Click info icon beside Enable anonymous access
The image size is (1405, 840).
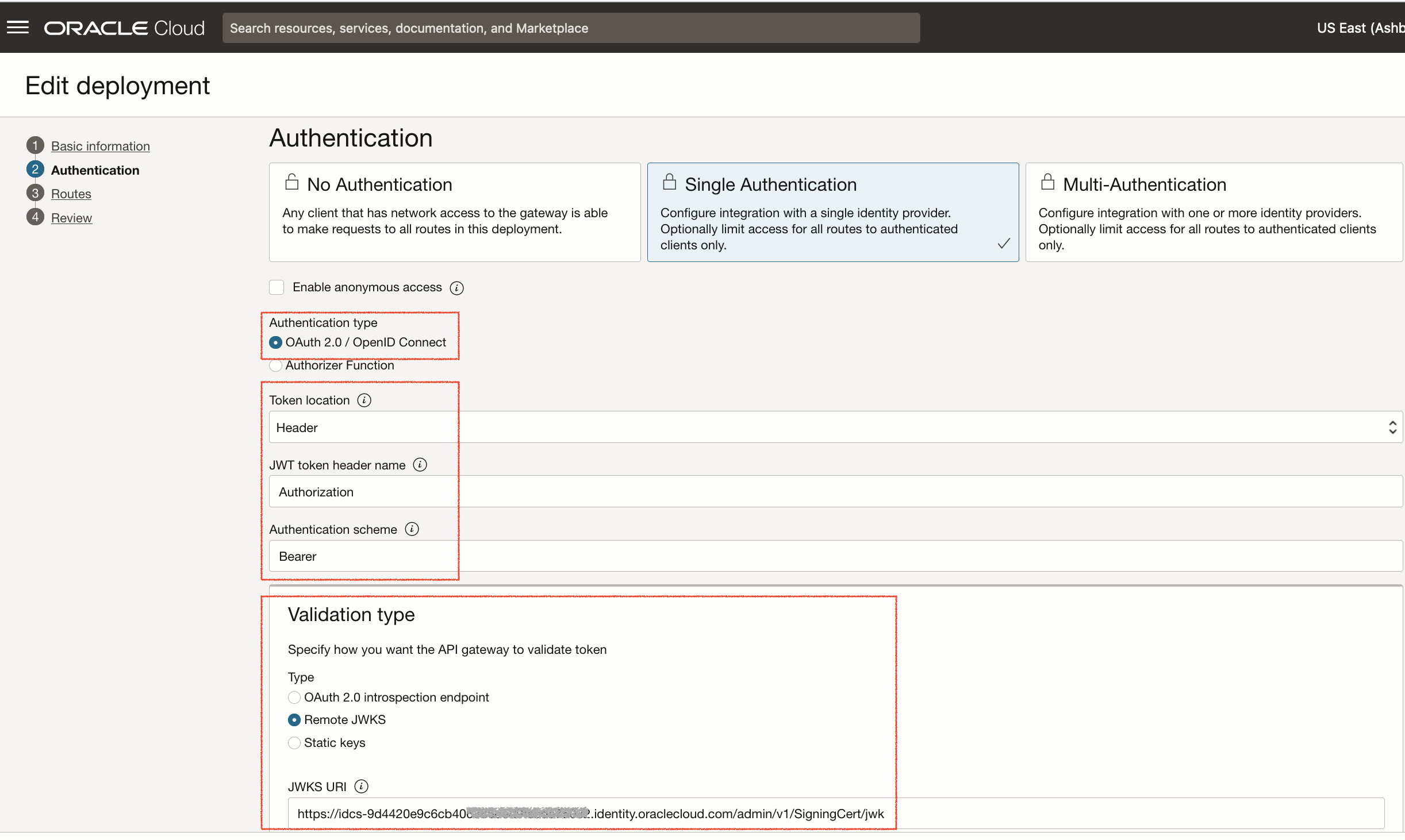pyautogui.click(x=456, y=288)
